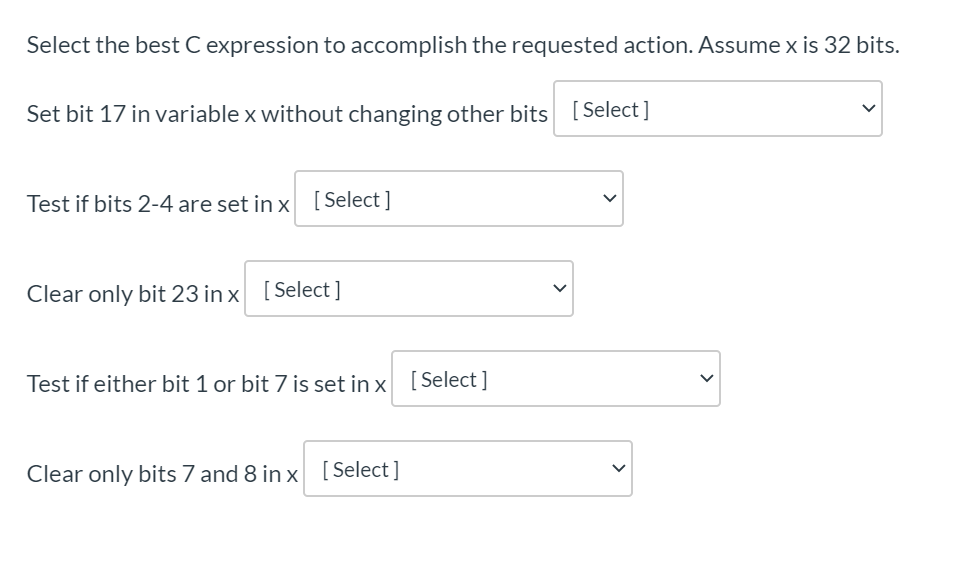Open the dropdown for clearing bit 23
This screenshot has height=577, width=972.
coord(408,289)
